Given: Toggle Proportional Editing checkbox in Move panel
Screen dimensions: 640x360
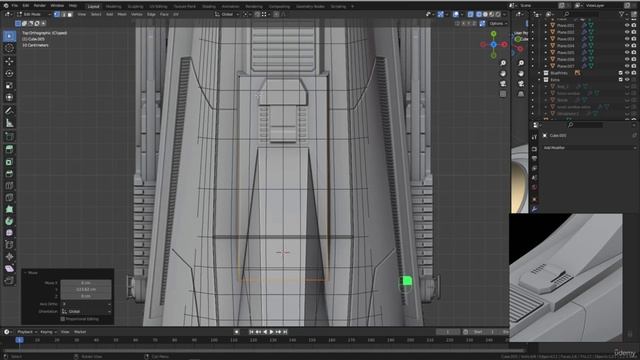Looking at the screenshot, I should click(63, 319).
